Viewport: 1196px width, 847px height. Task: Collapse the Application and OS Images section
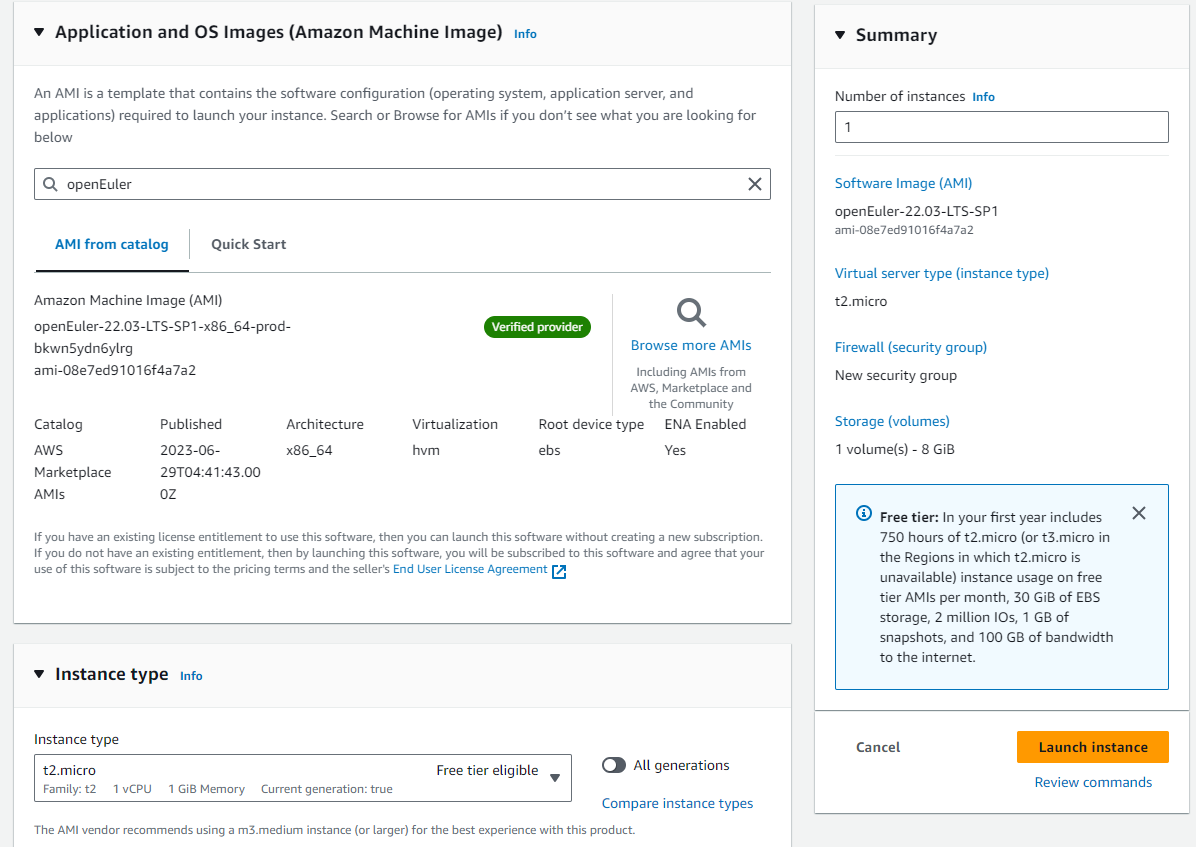[39, 32]
